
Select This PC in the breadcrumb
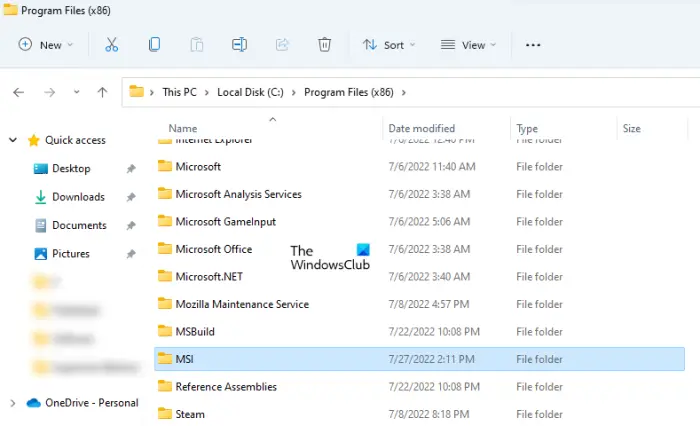[x=179, y=92]
